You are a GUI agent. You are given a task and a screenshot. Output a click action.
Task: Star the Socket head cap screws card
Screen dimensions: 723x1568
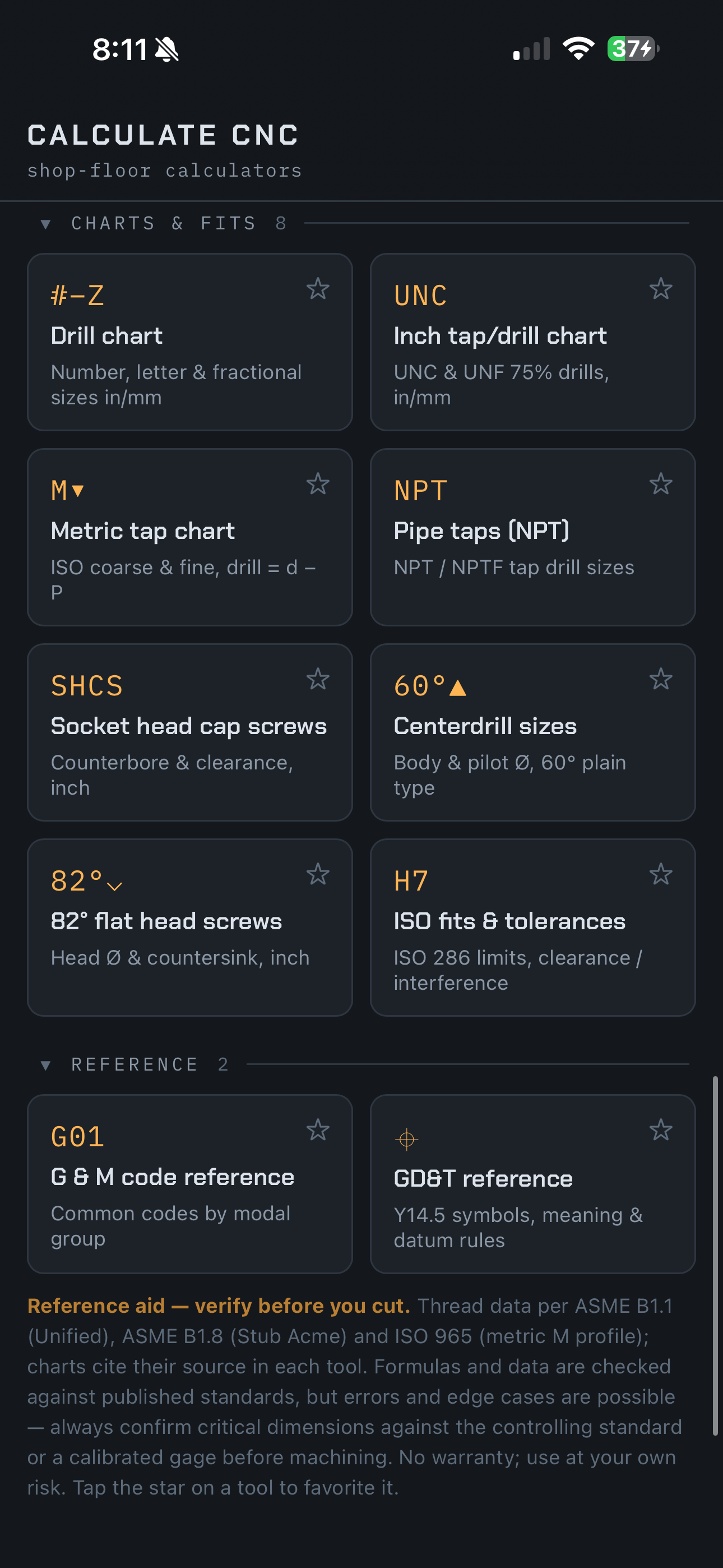[318, 679]
